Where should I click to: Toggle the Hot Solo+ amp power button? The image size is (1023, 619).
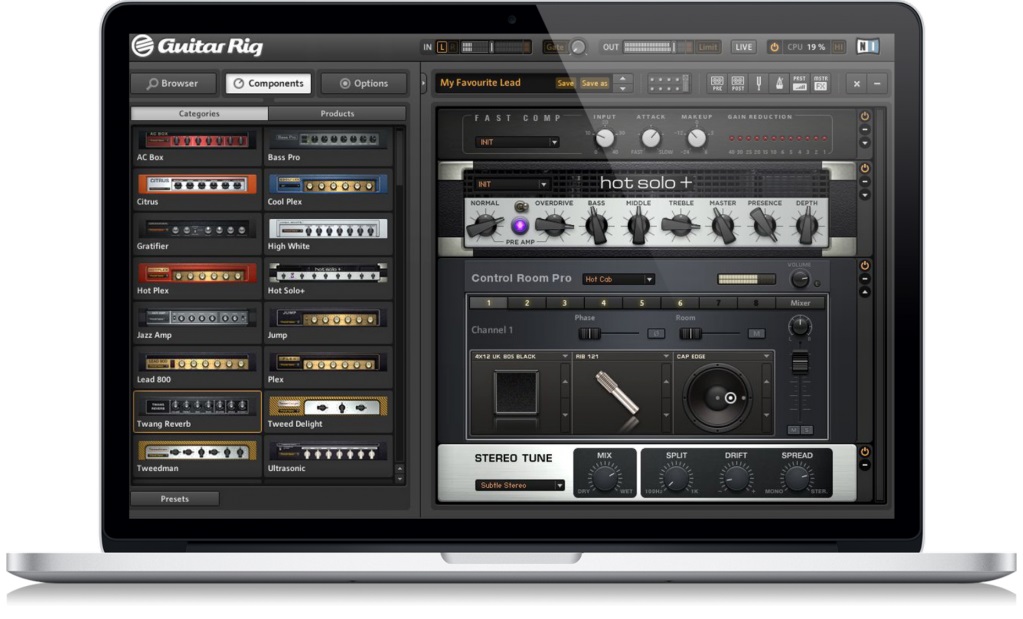pyautogui.click(x=864, y=168)
